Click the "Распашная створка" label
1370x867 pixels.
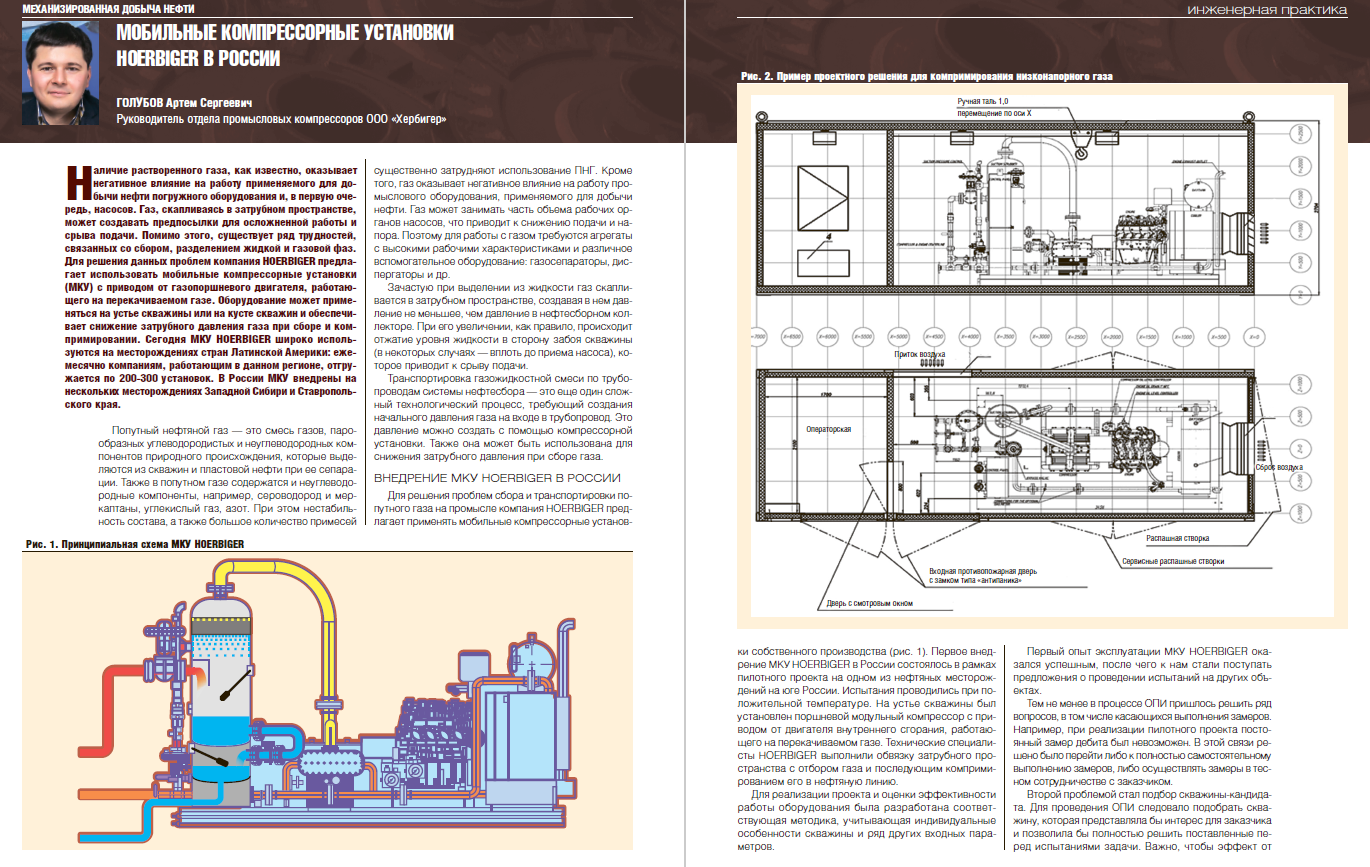(x=1178, y=538)
